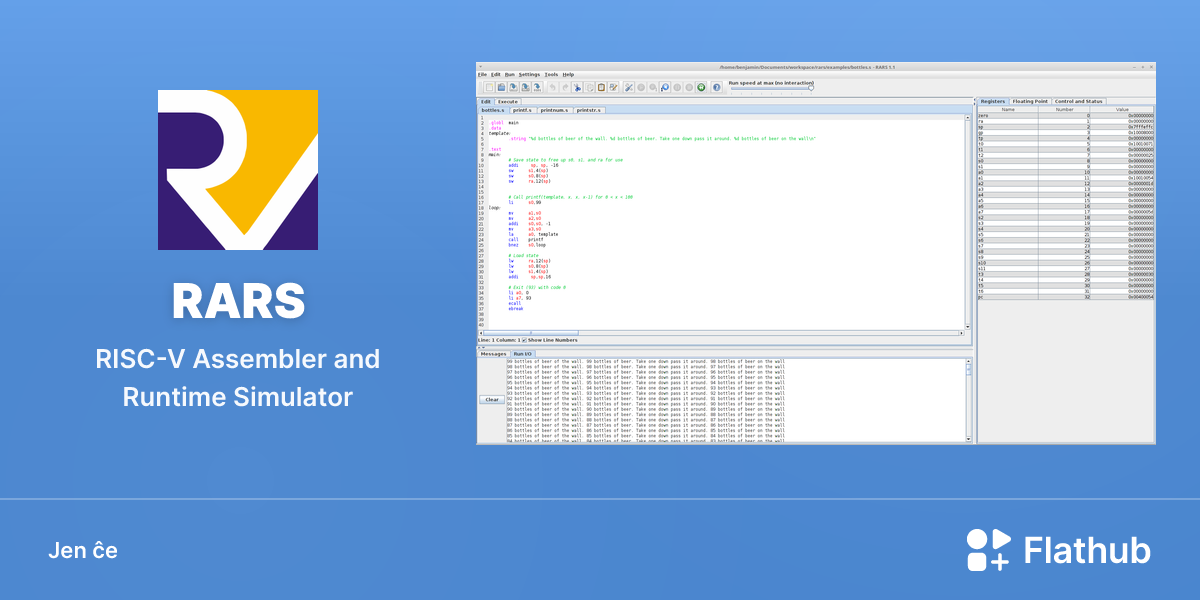The height and width of the screenshot is (600, 1200).
Task: Click the Pause toolbar icon
Action: click(x=677, y=87)
